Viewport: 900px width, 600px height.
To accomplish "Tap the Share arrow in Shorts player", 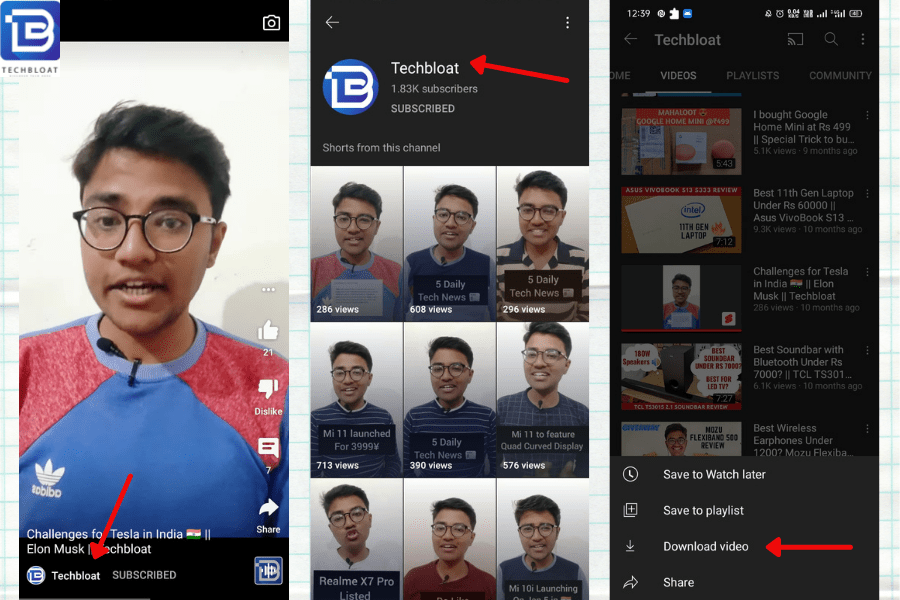I will click(x=268, y=507).
